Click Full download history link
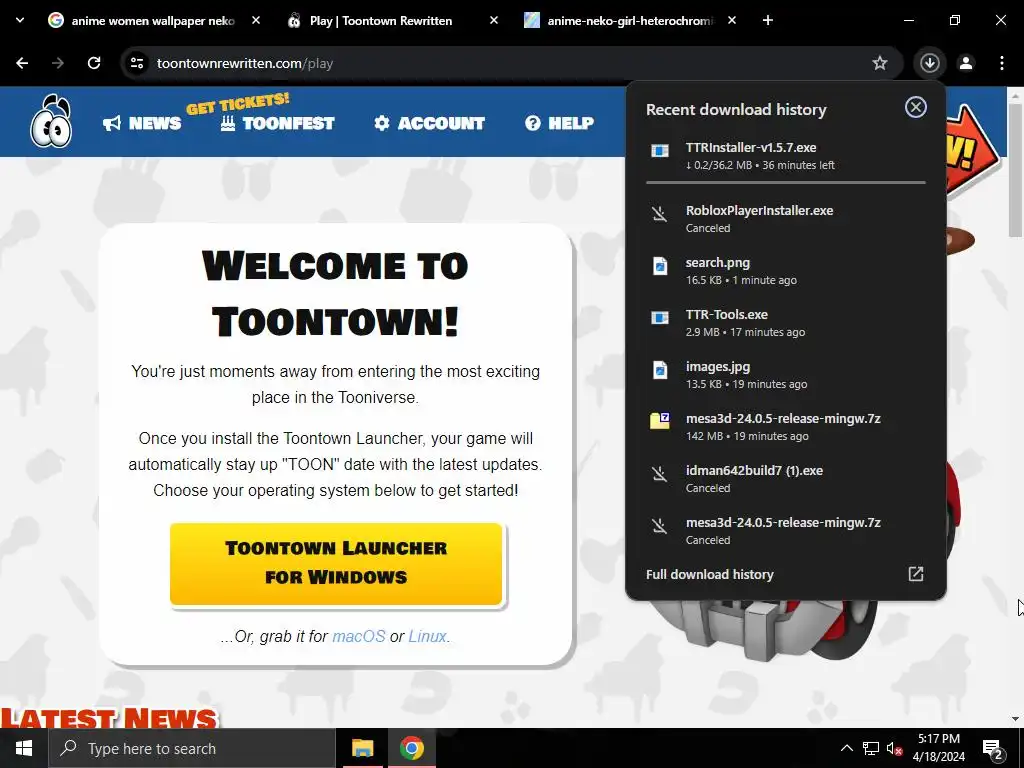This screenshot has width=1024, height=768. pos(710,574)
